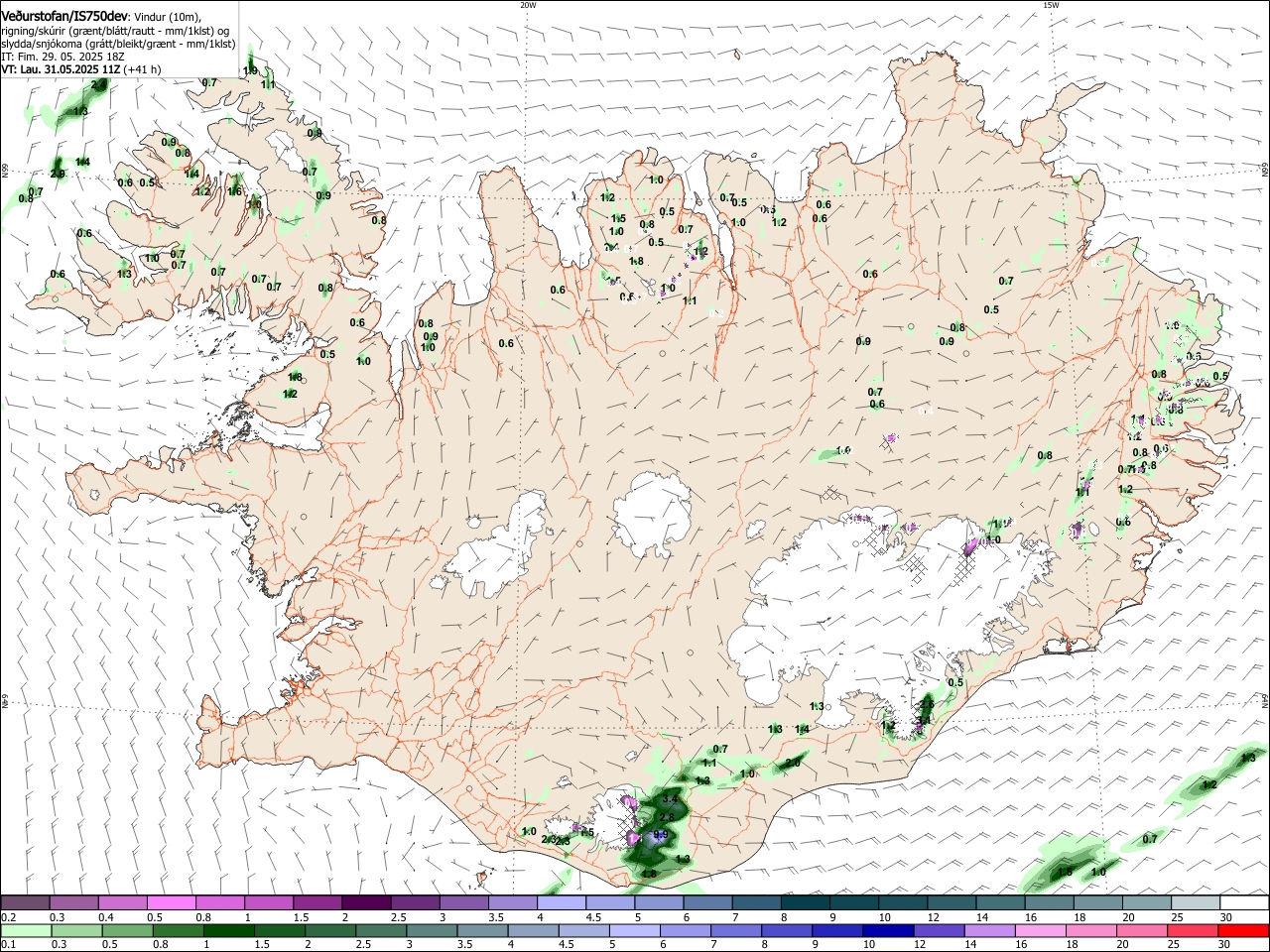The width and height of the screenshot is (1270, 952).
Task: Select the grey-purple 0.2 mm snow legend swatch
Action: tap(25, 902)
